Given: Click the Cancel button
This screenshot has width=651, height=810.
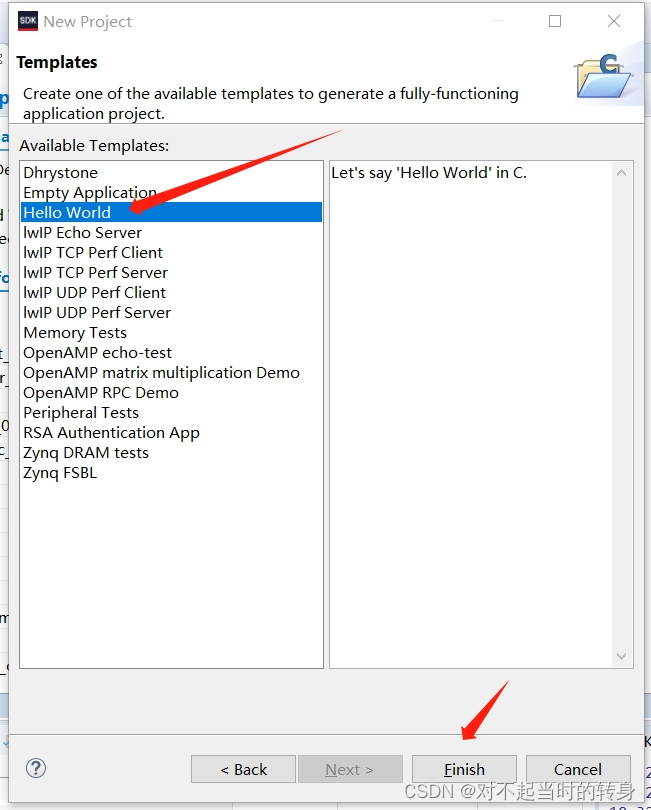Looking at the screenshot, I should pos(578,769).
